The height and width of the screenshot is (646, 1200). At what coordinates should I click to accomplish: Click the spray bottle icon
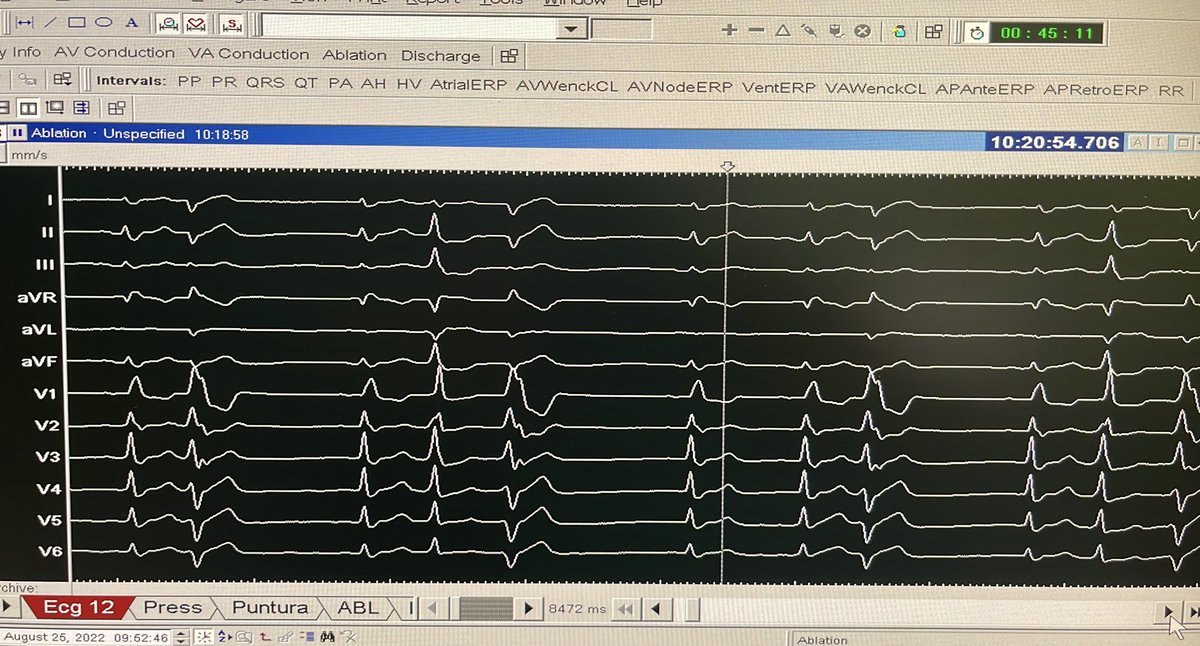click(x=899, y=32)
